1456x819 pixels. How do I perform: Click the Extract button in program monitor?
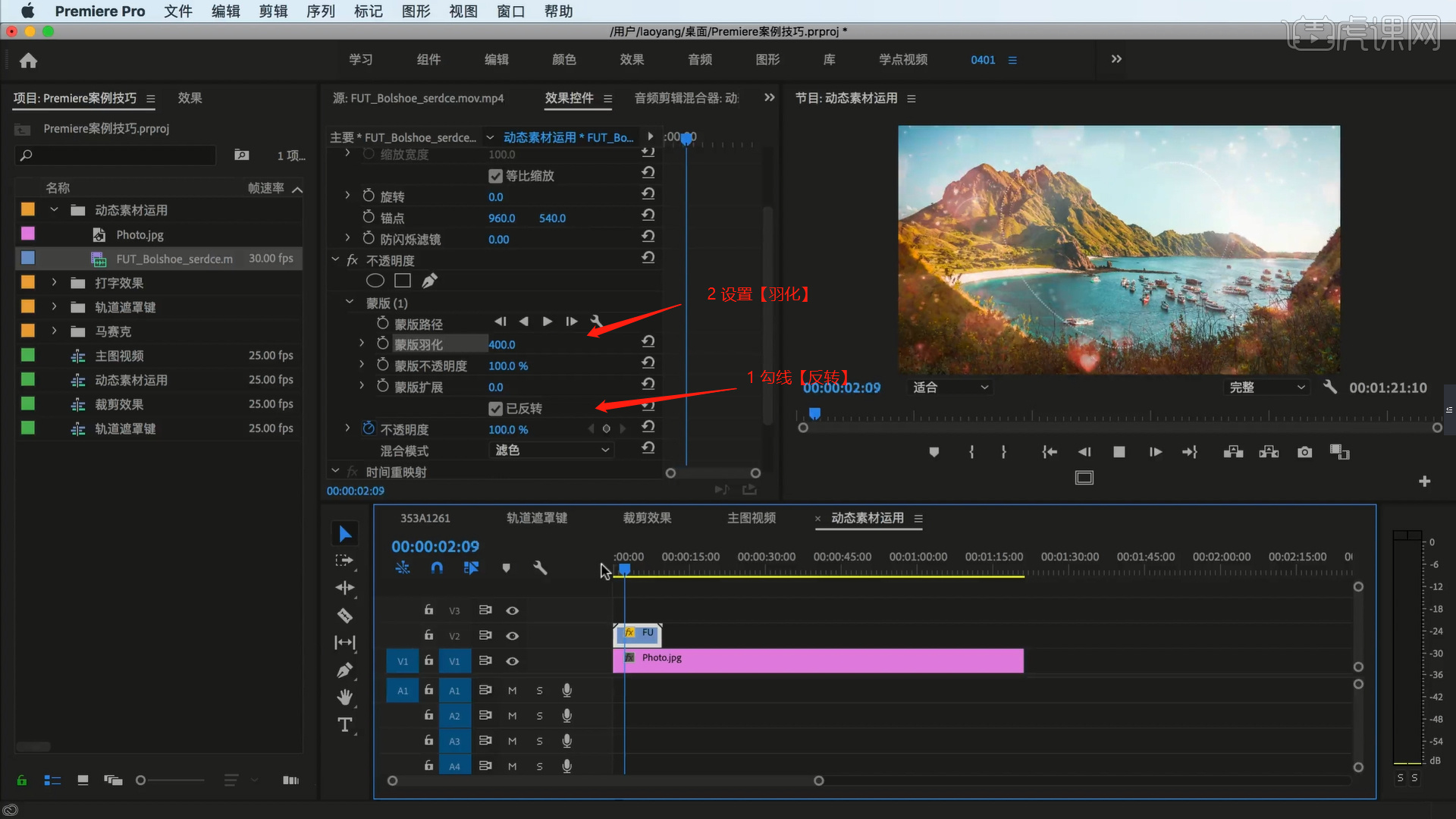[x=1269, y=452]
